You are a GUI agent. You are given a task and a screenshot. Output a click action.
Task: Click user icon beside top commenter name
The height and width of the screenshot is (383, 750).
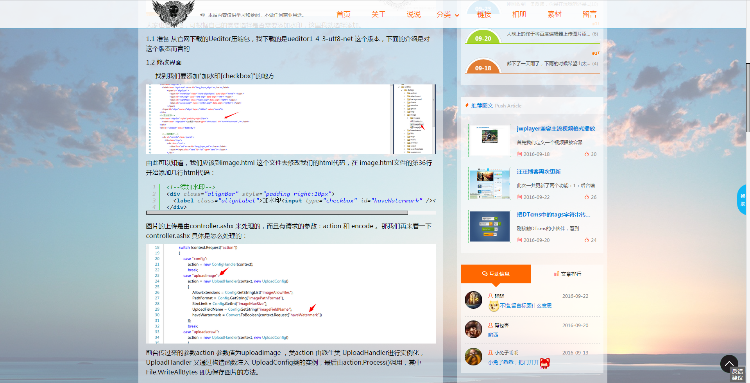[x=490, y=296]
